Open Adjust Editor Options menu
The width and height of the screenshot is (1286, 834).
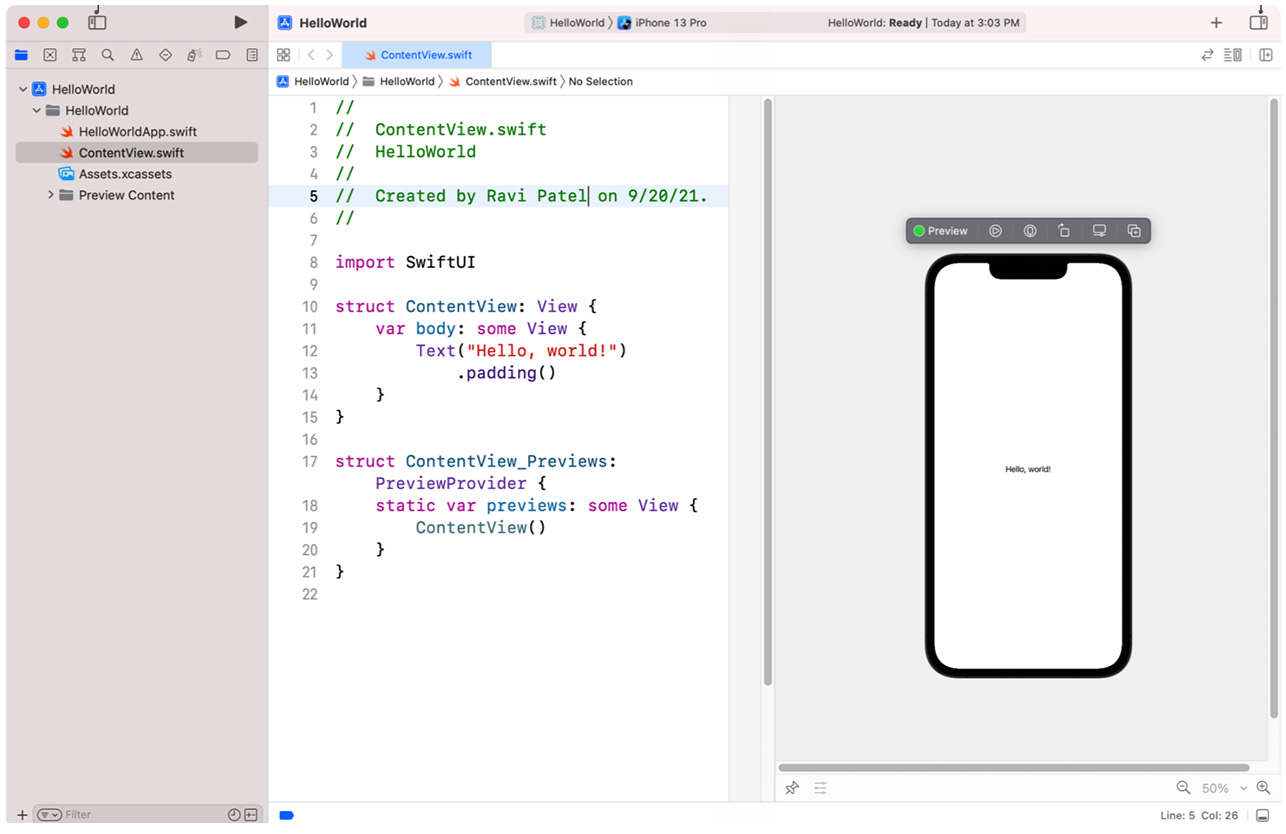(1233, 55)
